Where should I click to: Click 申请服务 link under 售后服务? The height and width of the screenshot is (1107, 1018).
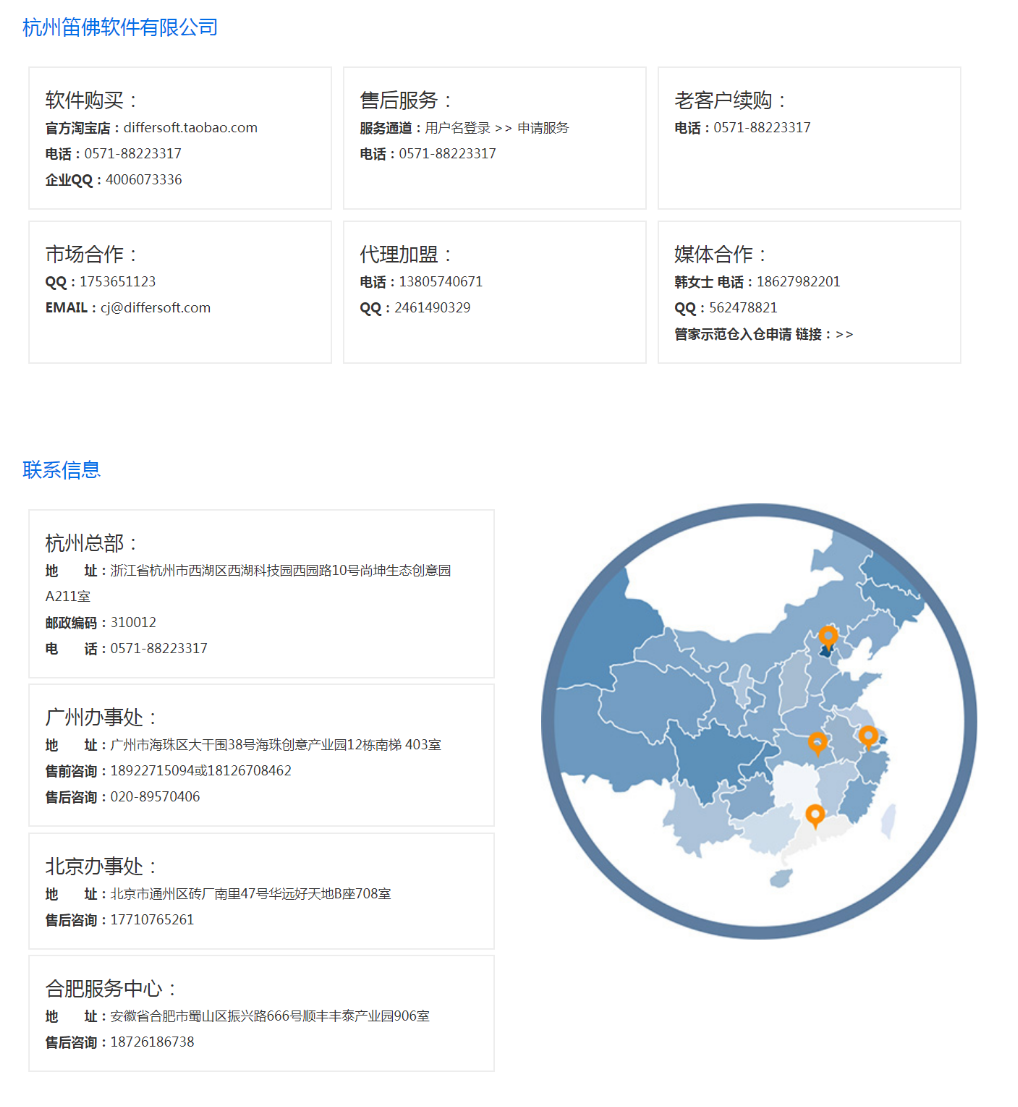(x=543, y=128)
